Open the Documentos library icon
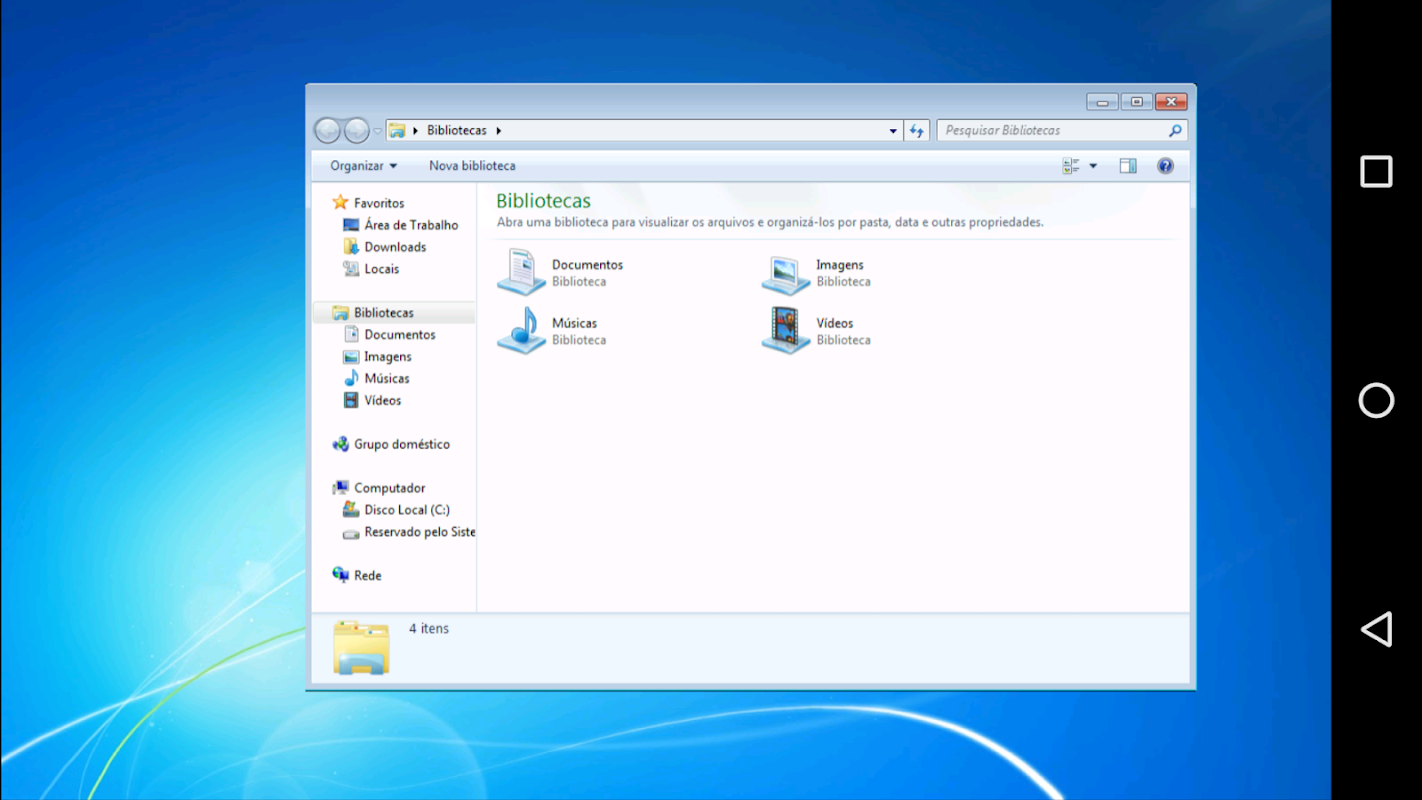 point(521,272)
